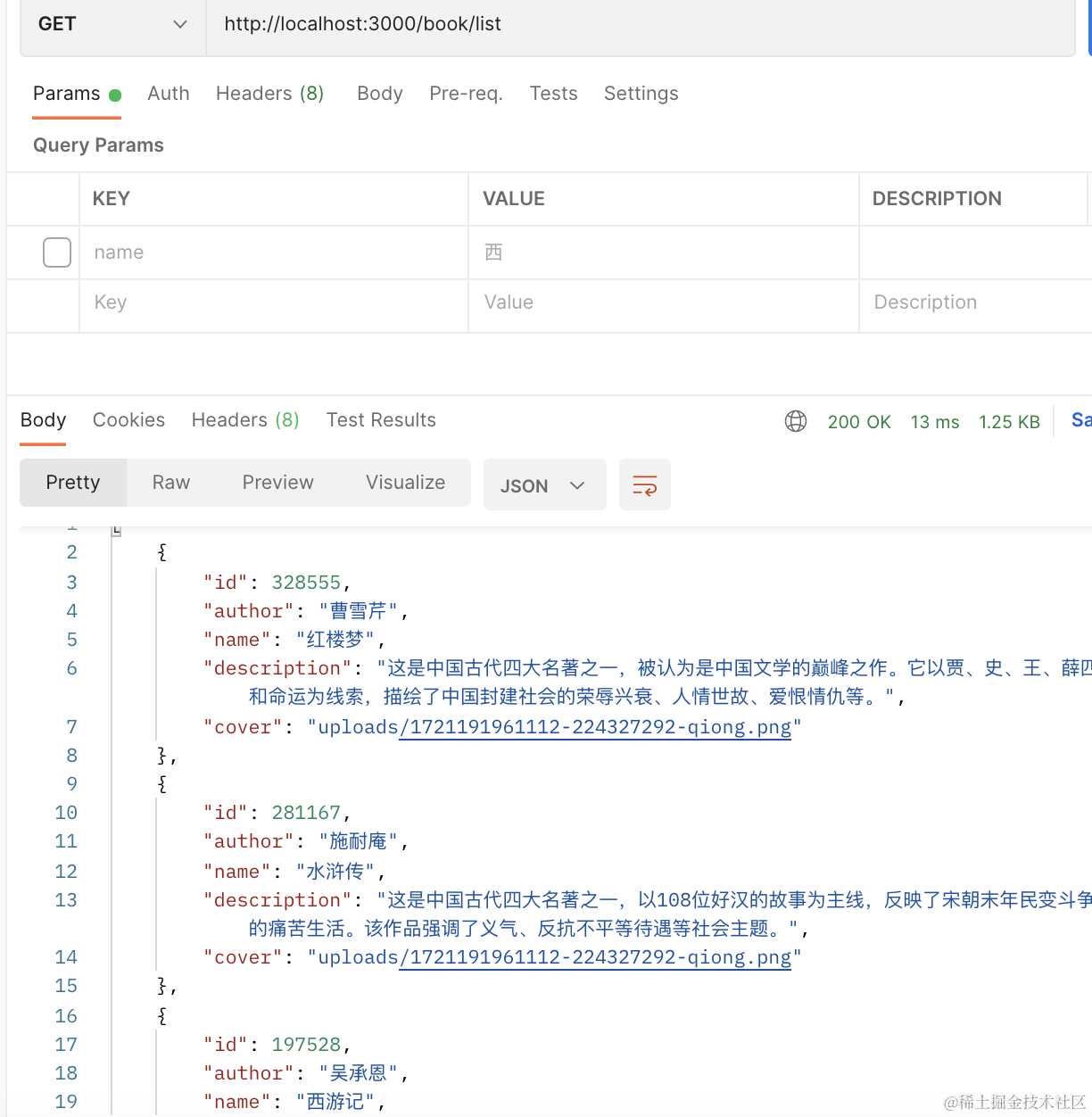Open the Tests tab
Image resolution: width=1092 pixels, height=1117 pixels.
(x=553, y=94)
